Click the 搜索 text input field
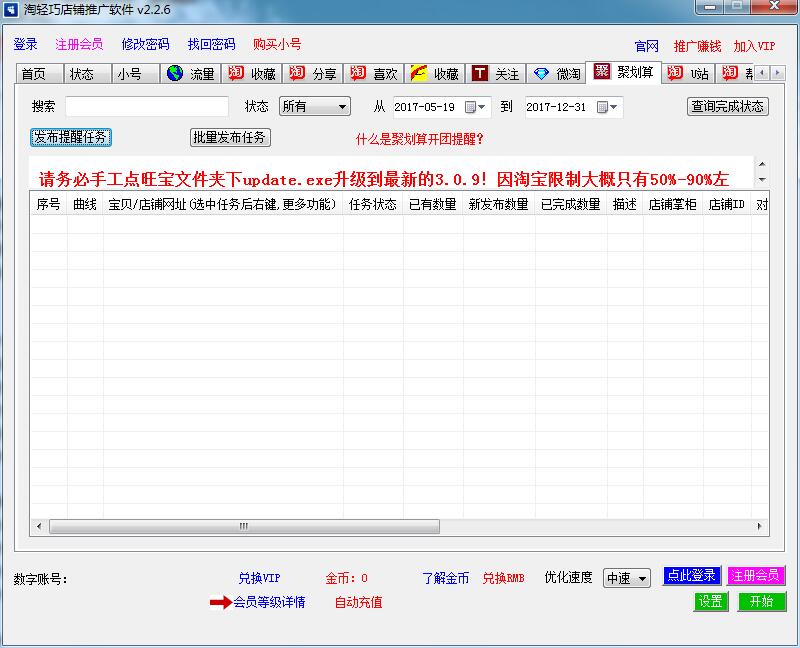Screen dimensions: 800x648 [x=147, y=107]
